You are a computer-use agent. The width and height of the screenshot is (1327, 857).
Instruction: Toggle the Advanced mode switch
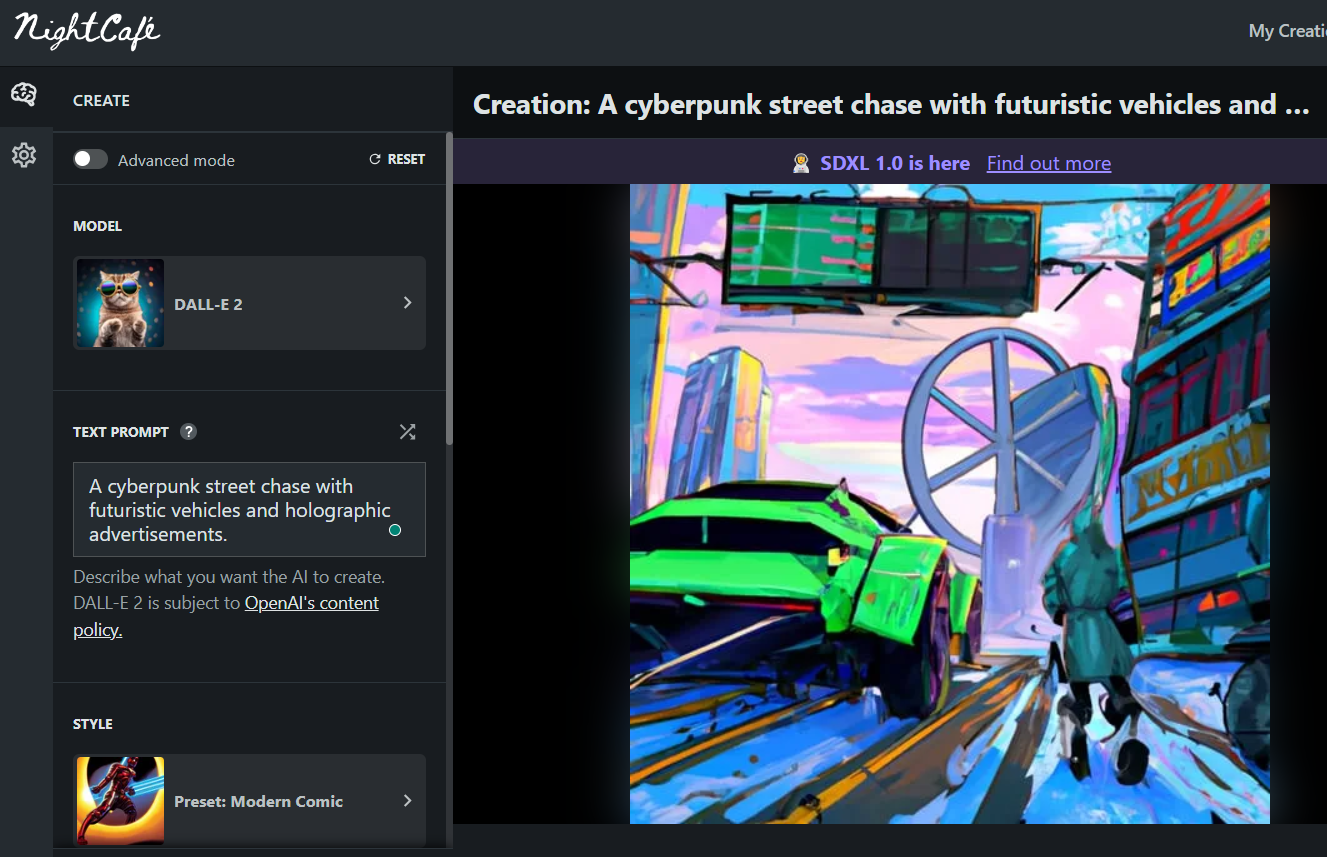pos(90,160)
